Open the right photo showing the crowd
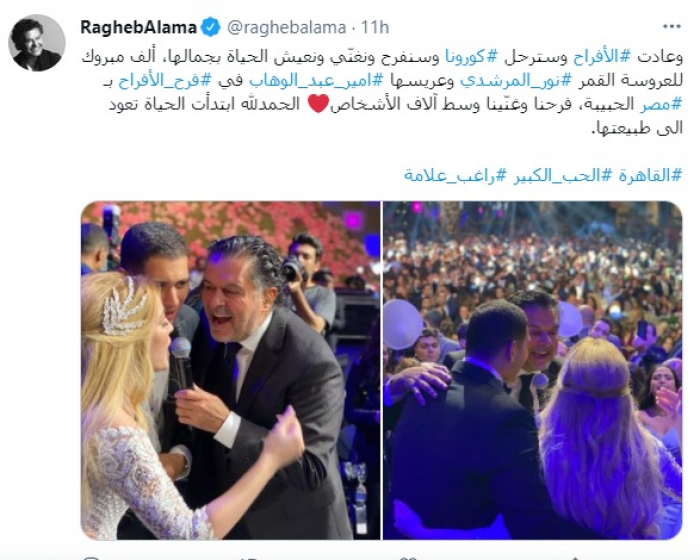The width and height of the screenshot is (700, 560). pos(533,371)
